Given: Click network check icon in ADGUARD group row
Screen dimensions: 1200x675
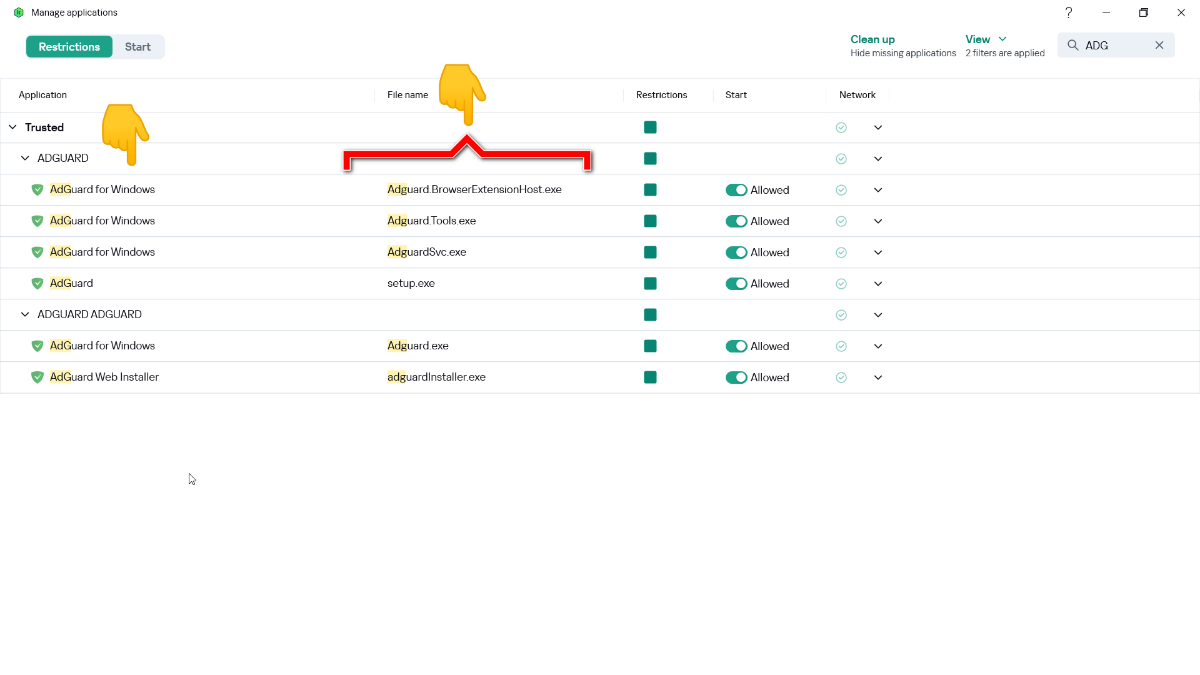Looking at the screenshot, I should pyautogui.click(x=841, y=159).
